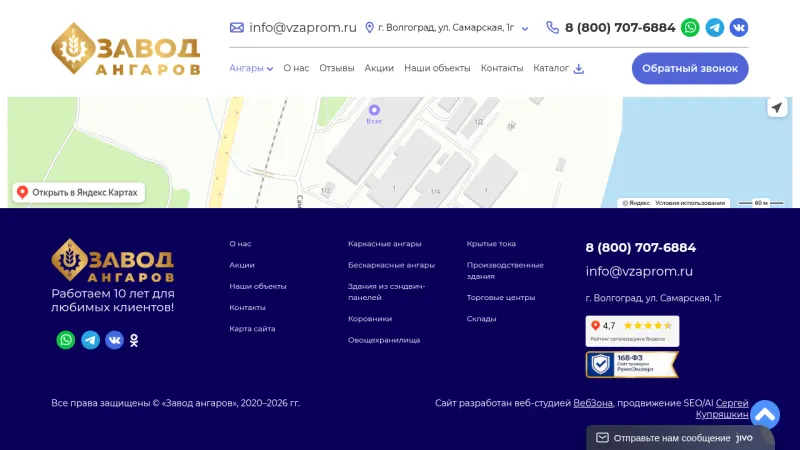Click the ВебЗона studio link

click(593, 403)
